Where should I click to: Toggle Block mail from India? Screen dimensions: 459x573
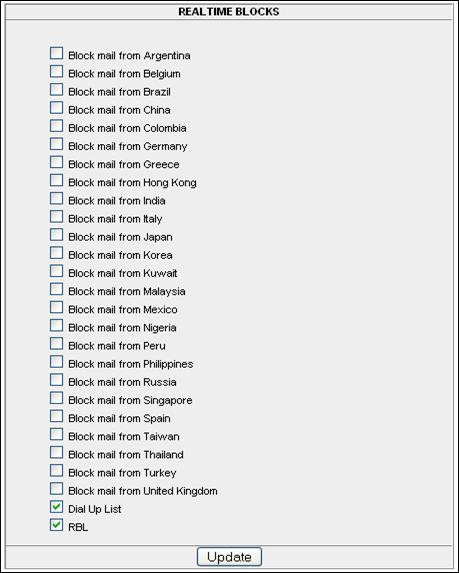click(x=56, y=198)
